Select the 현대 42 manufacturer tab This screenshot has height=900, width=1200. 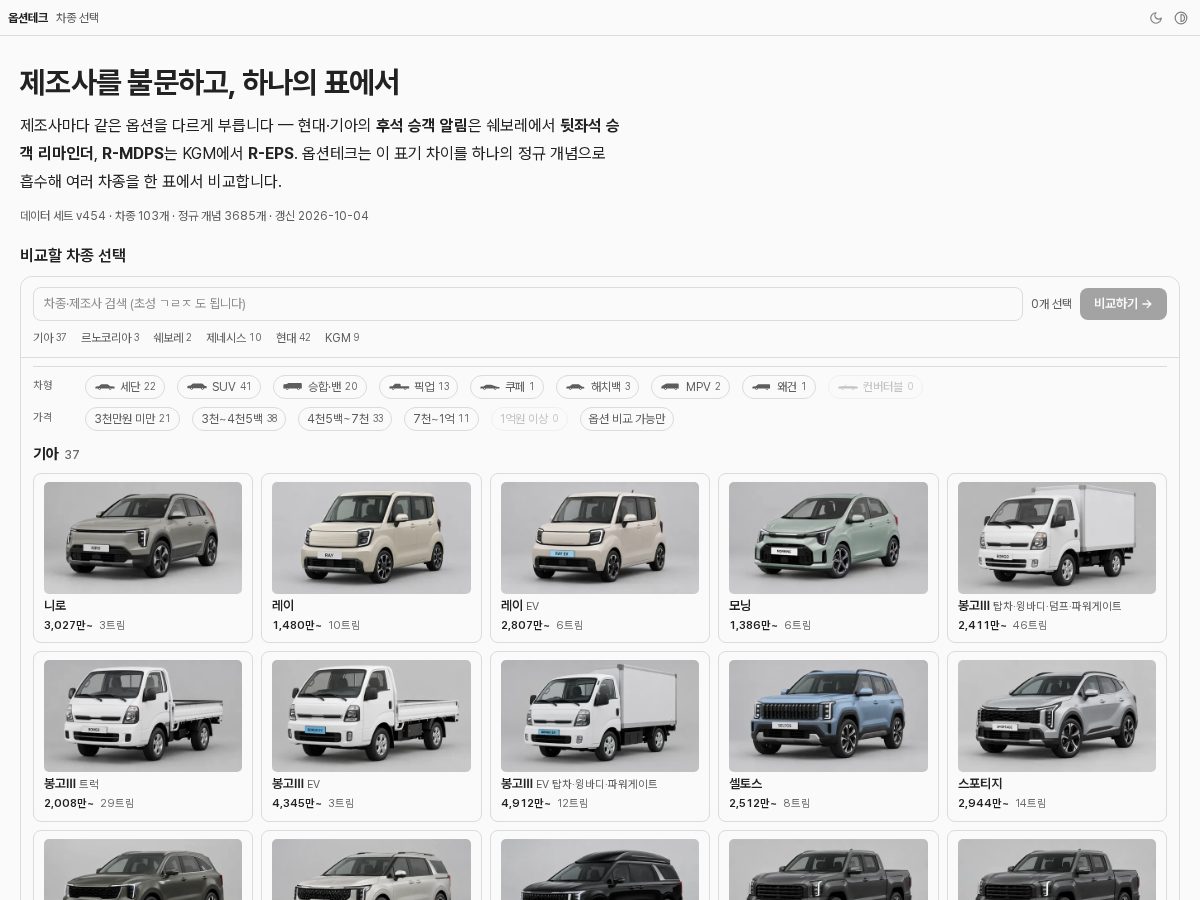point(293,338)
